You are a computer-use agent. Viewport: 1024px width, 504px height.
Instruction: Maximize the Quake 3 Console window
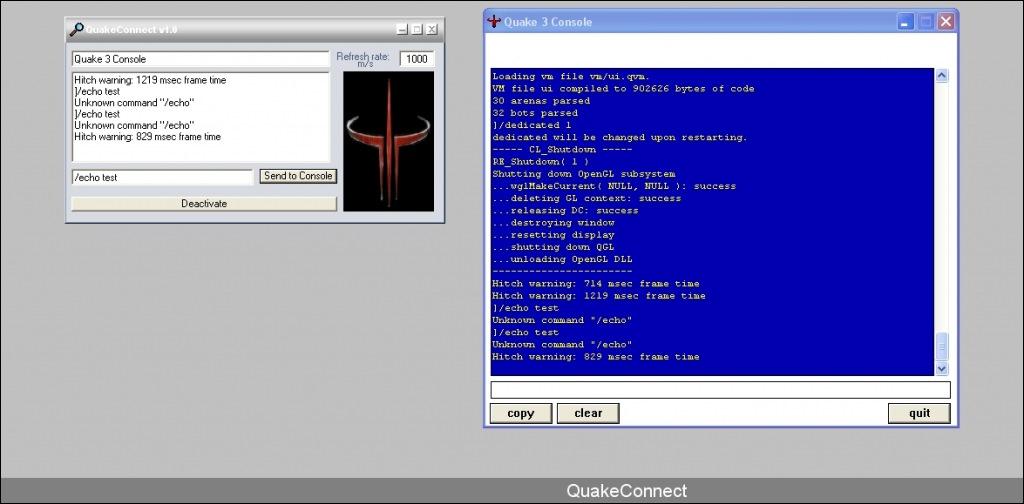click(x=926, y=21)
